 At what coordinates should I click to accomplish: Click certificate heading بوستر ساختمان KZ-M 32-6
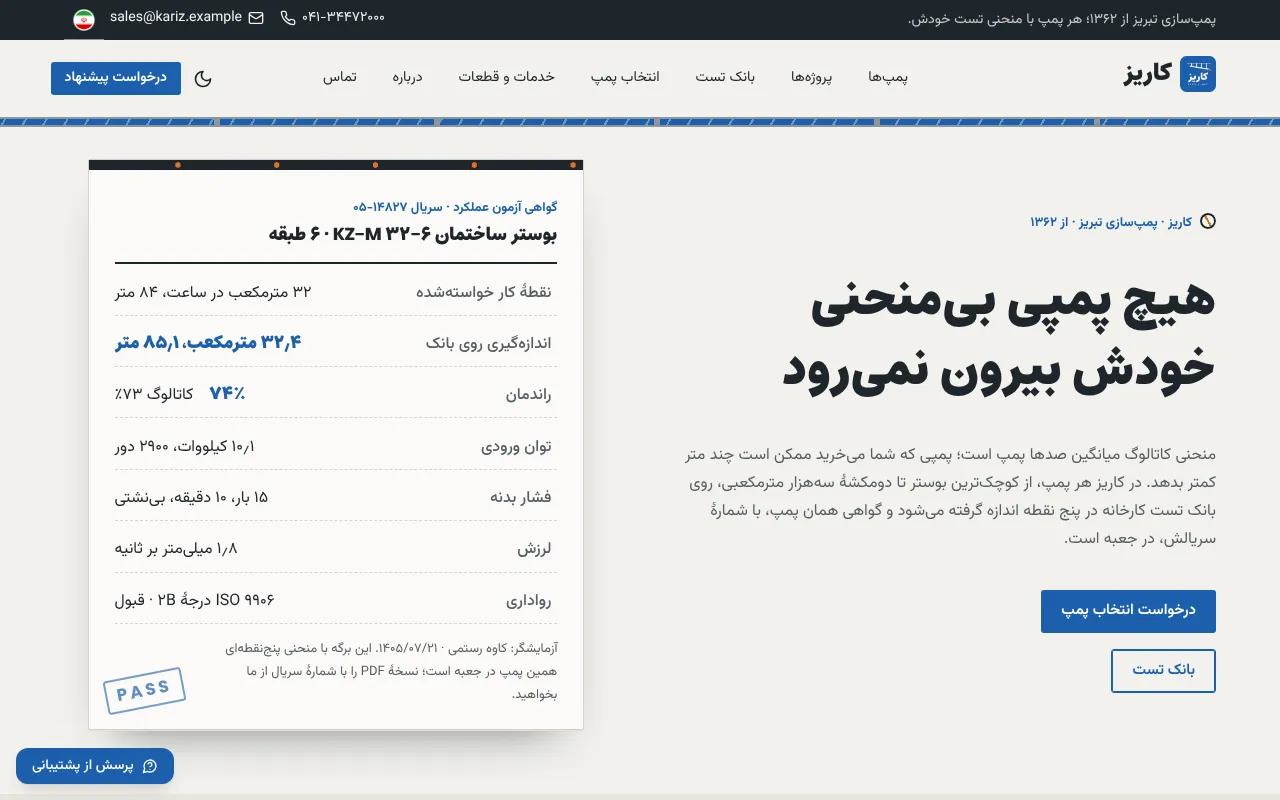point(413,234)
